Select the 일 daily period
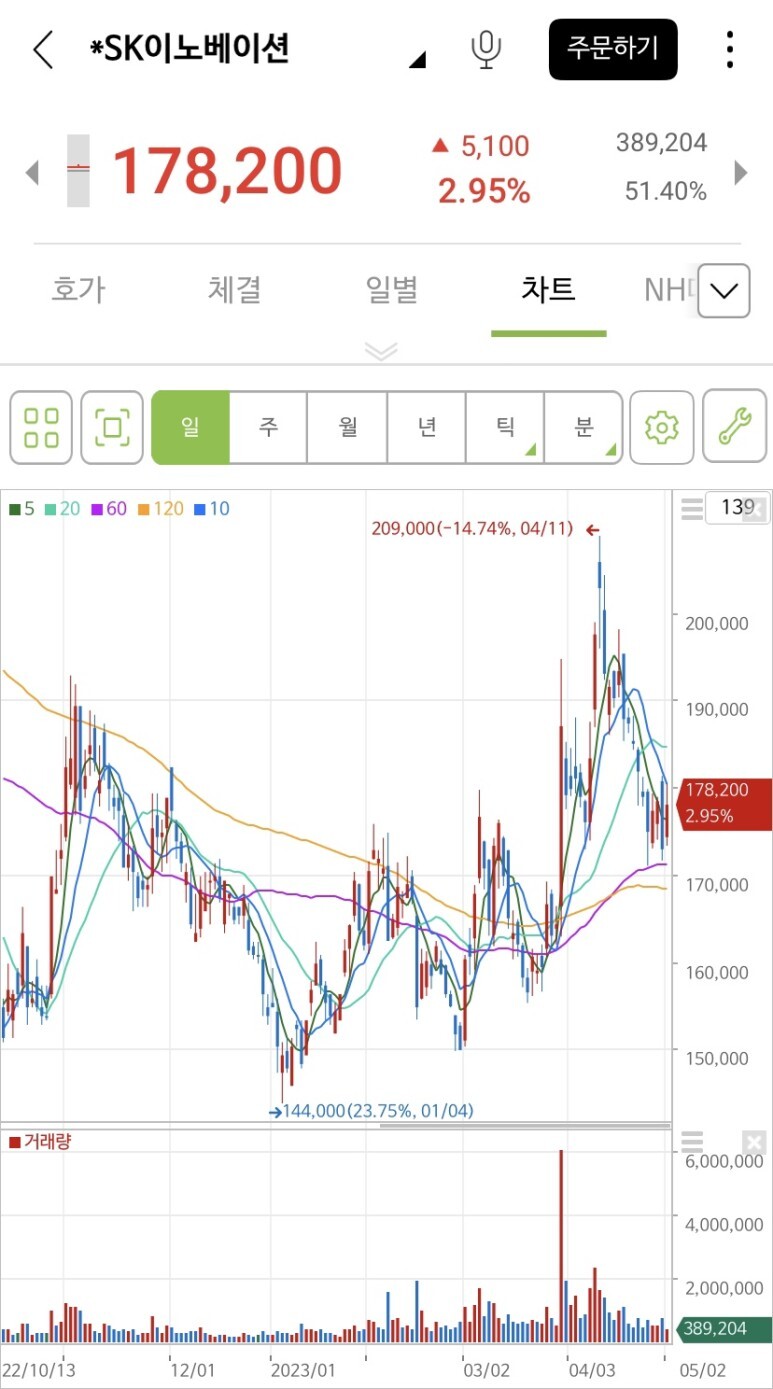The width and height of the screenshot is (773, 1389). [190, 427]
